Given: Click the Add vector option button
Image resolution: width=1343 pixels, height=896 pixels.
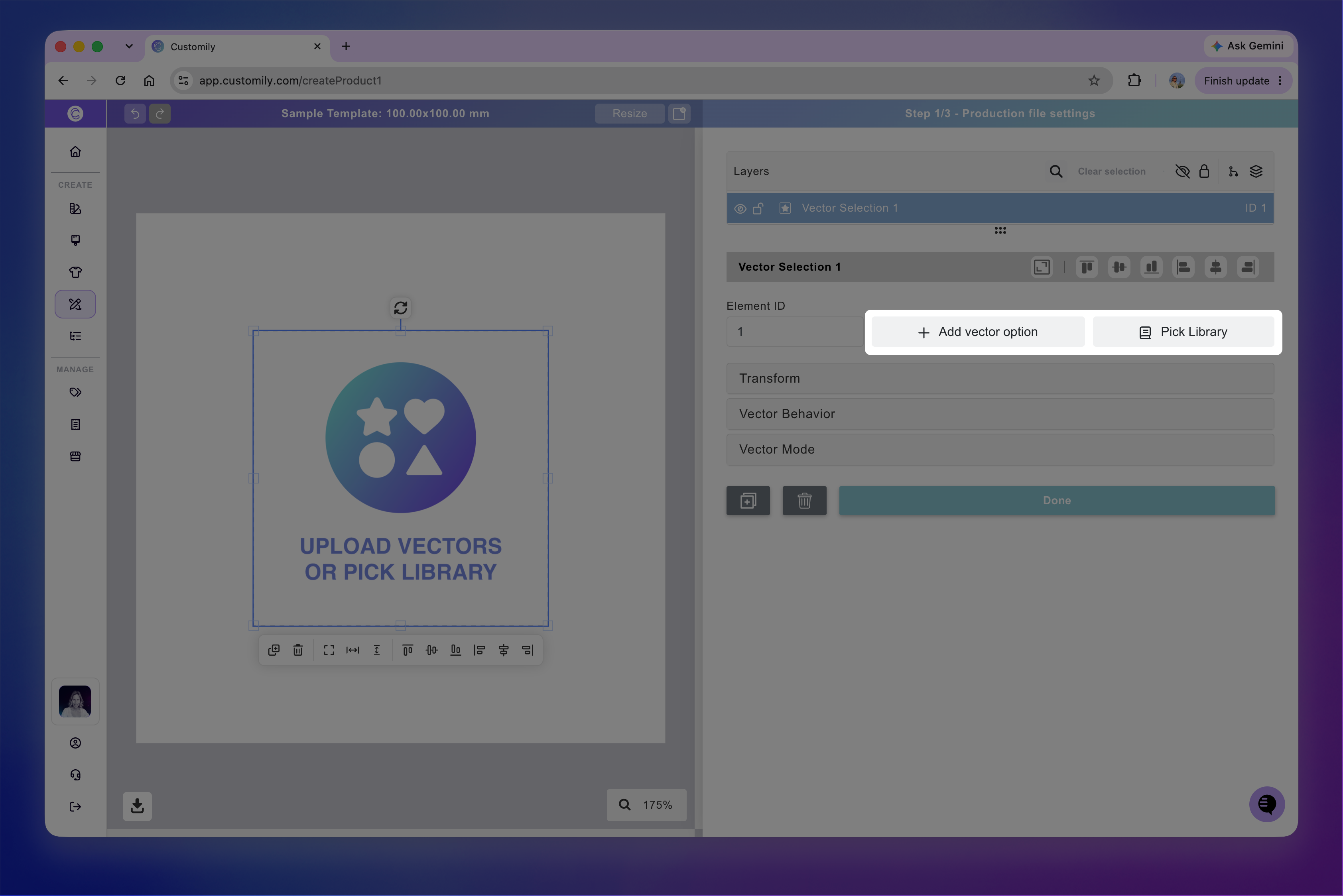Looking at the screenshot, I should tap(978, 332).
